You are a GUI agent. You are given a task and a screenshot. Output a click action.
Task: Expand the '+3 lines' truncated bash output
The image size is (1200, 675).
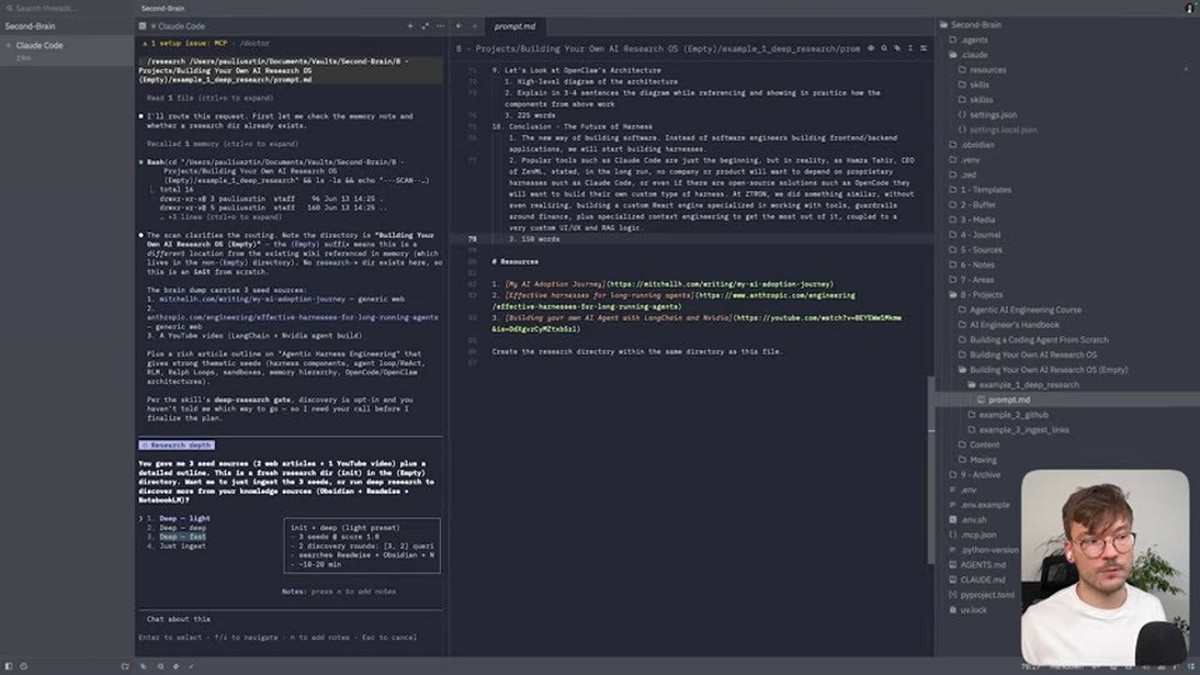pos(220,217)
